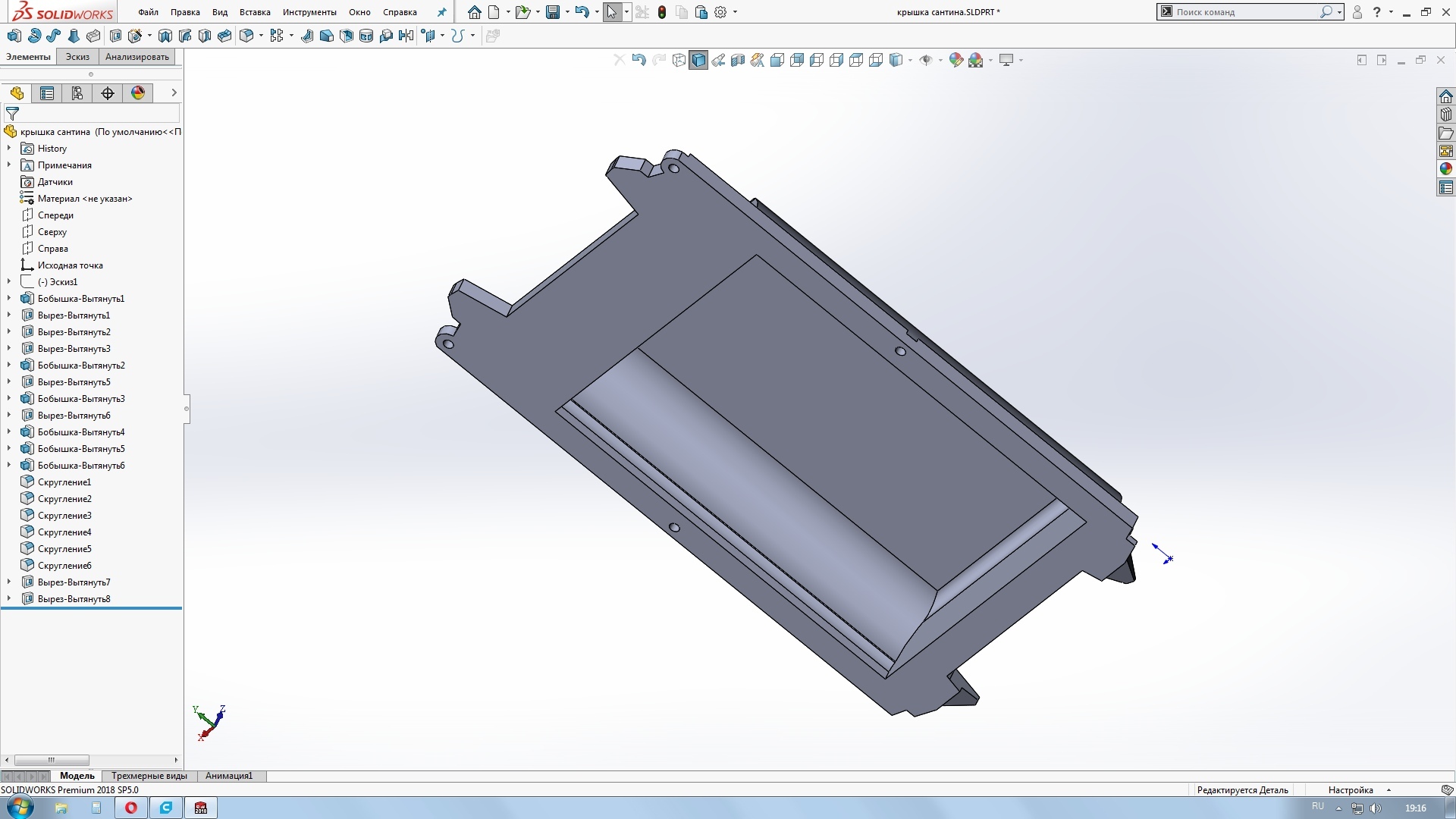1456x819 pixels.
Task: Toggle the Hide/Show Items eye icon
Action: [x=926, y=60]
